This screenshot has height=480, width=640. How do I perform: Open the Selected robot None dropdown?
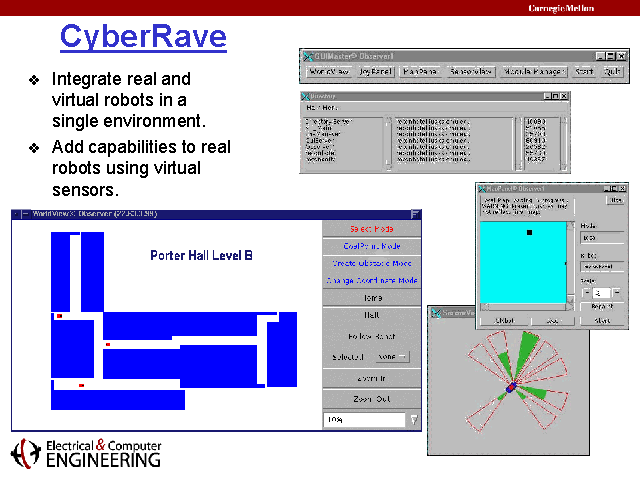pos(392,357)
